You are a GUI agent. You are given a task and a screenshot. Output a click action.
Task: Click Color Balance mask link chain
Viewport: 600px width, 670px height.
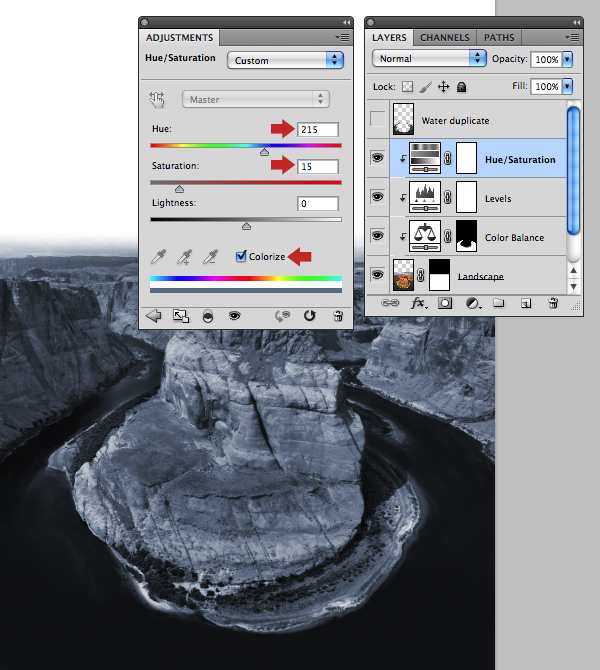[447, 236]
